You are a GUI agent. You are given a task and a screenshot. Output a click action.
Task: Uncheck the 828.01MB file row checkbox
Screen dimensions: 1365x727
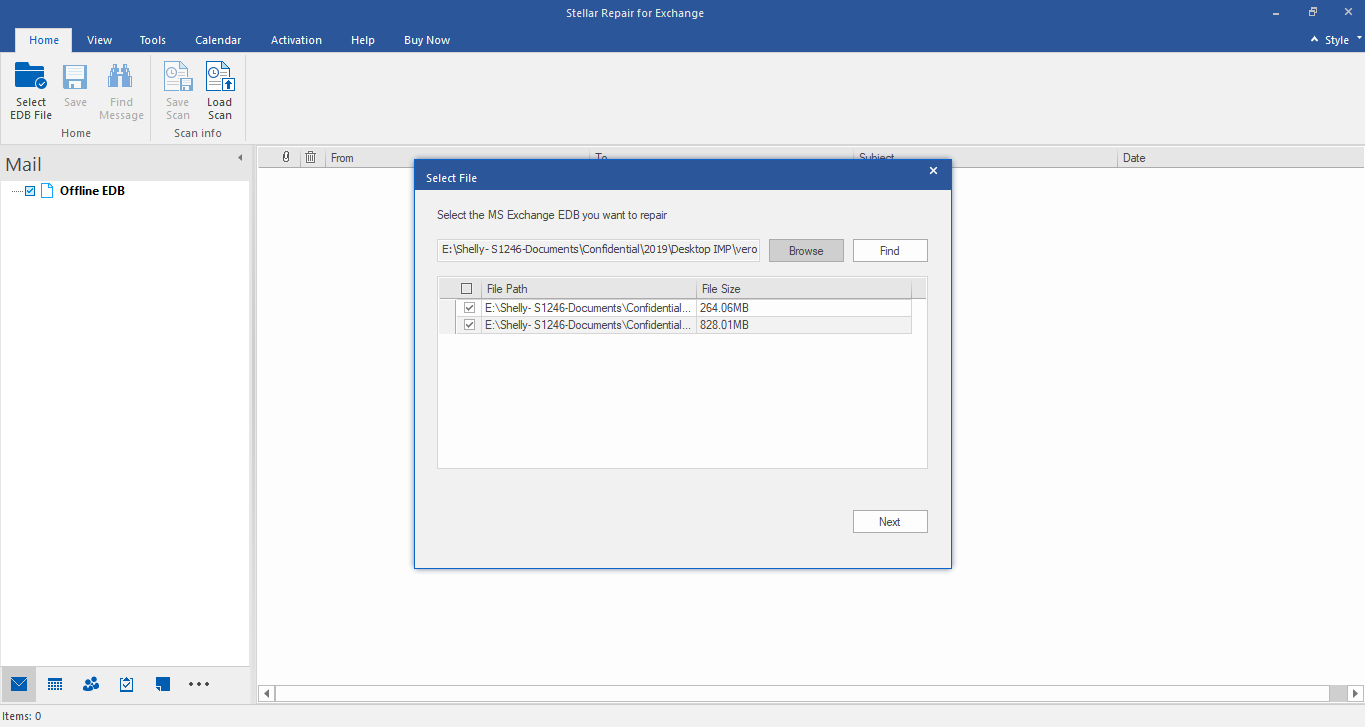tap(470, 325)
